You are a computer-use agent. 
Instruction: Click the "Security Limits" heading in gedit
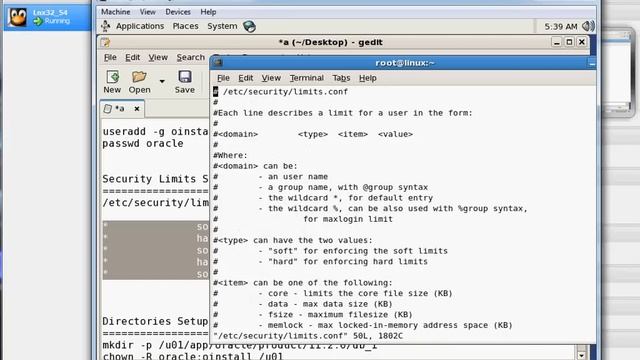pyautogui.click(x=155, y=179)
